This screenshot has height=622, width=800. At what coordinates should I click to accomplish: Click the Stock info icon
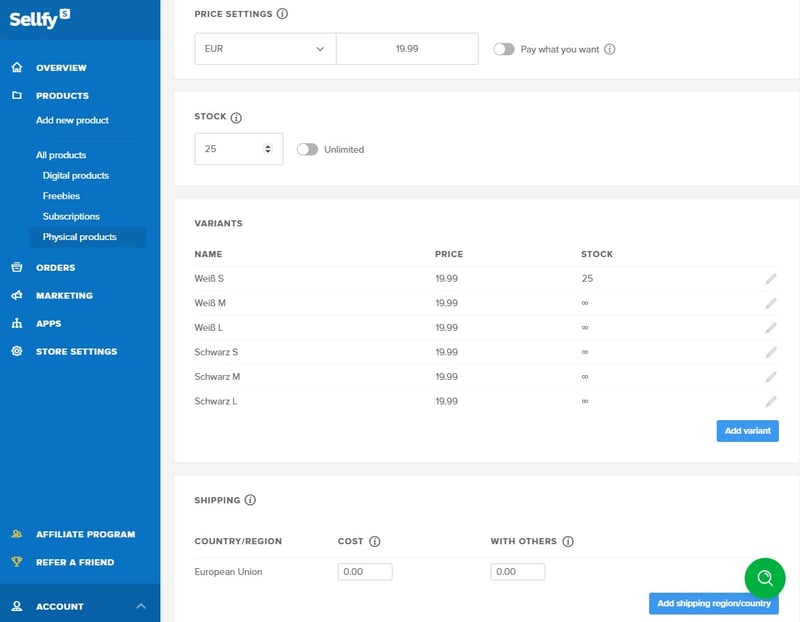(x=236, y=117)
